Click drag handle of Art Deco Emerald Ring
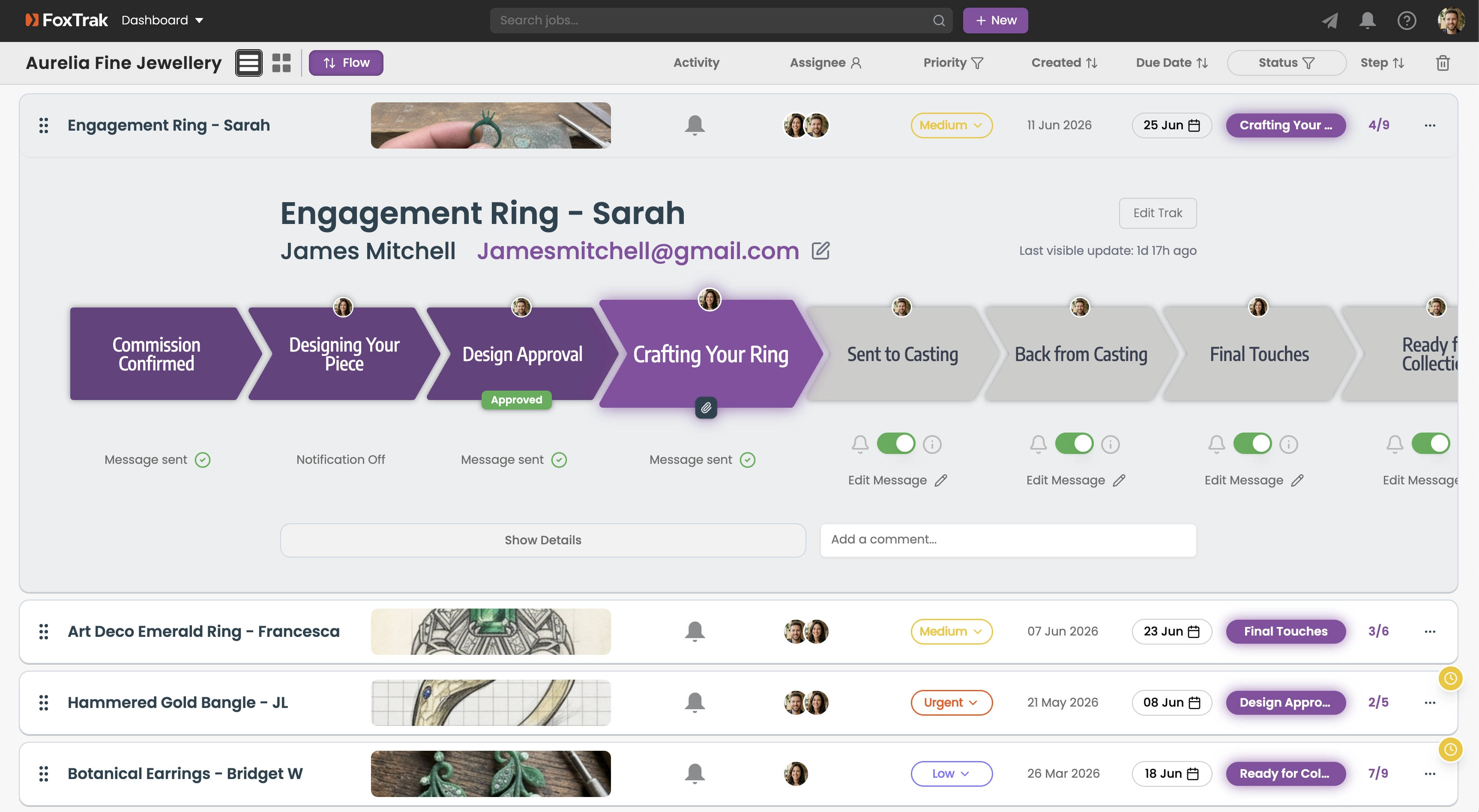The image size is (1479, 812). (x=44, y=631)
